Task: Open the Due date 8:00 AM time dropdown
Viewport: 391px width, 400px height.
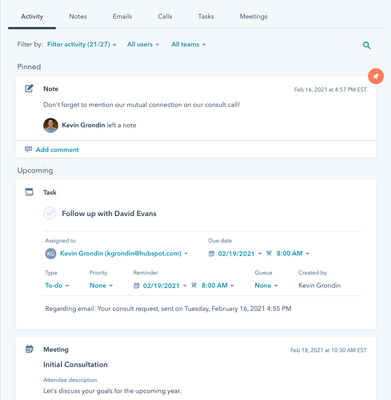Action: point(293,254)
